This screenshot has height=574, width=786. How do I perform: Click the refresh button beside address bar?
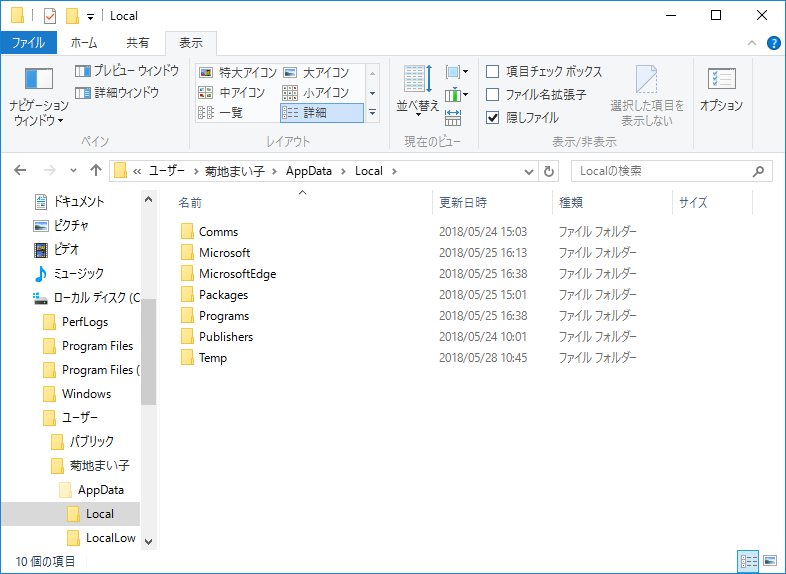pyautogui.click(x=548, y=171)
